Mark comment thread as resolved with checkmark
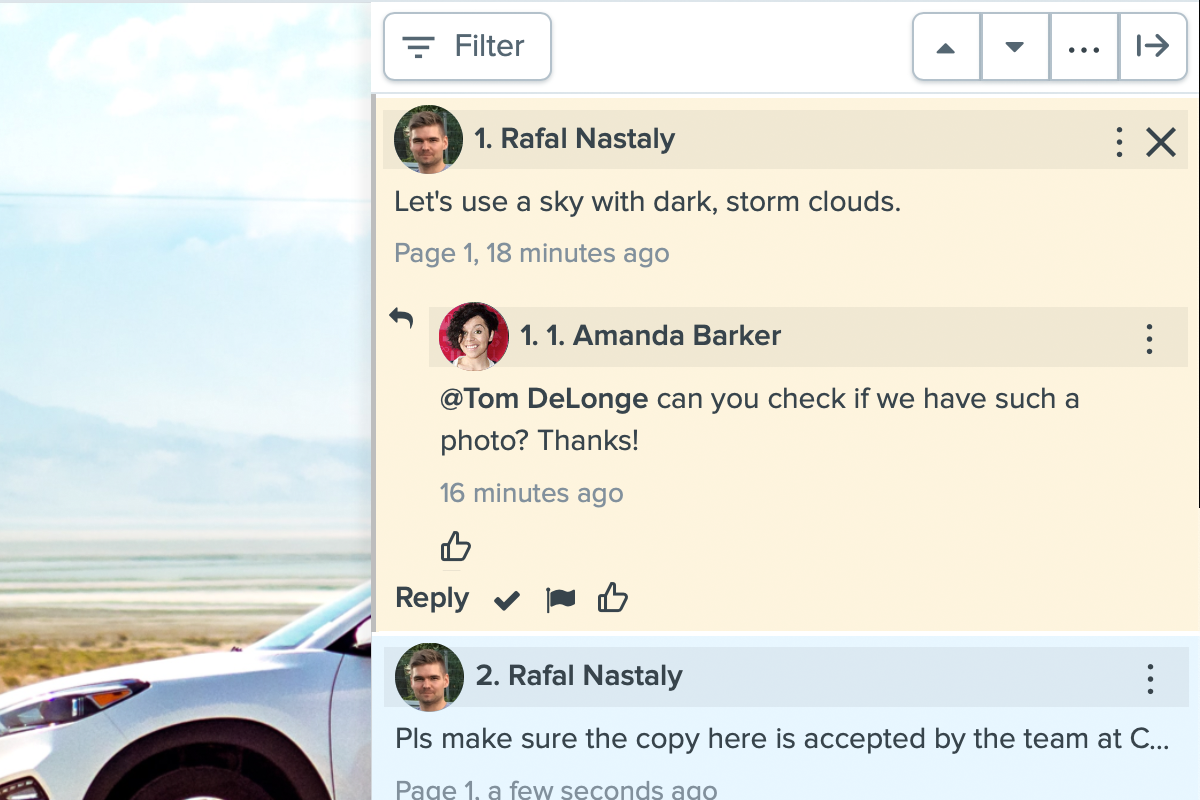Image resolution: width=1200 pixels, height=800 pixels. (507, 600)
